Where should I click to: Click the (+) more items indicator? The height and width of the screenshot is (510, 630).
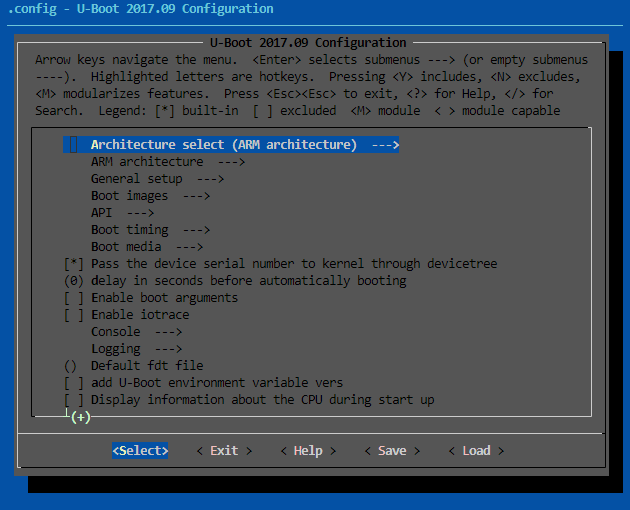(80, 417)
